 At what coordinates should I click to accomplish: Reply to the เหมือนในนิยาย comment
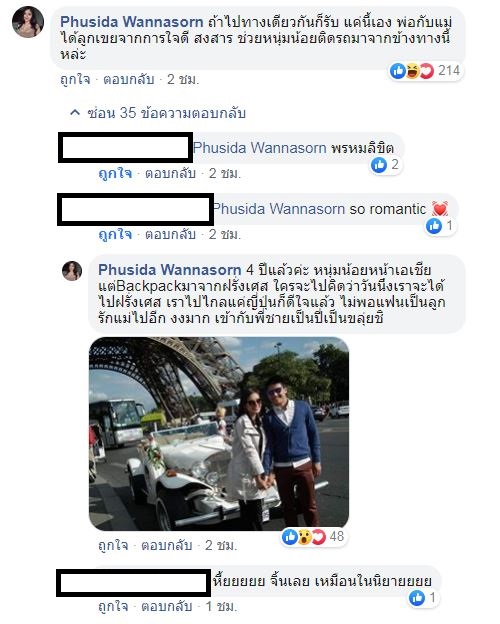click(x=167, y=606)
